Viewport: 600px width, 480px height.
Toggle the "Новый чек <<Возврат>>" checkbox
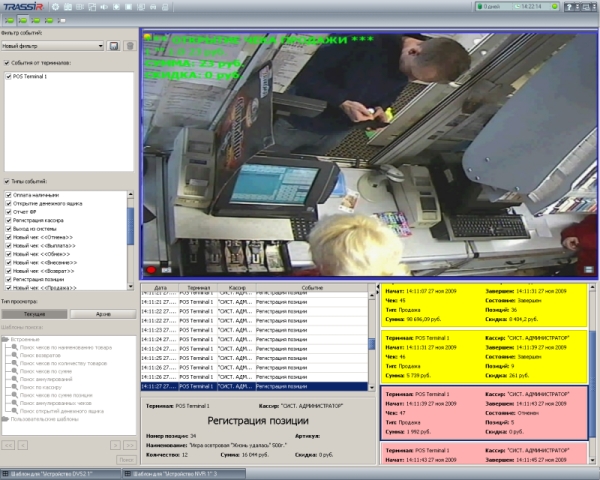pyautogui.click(x=8, y=271)
